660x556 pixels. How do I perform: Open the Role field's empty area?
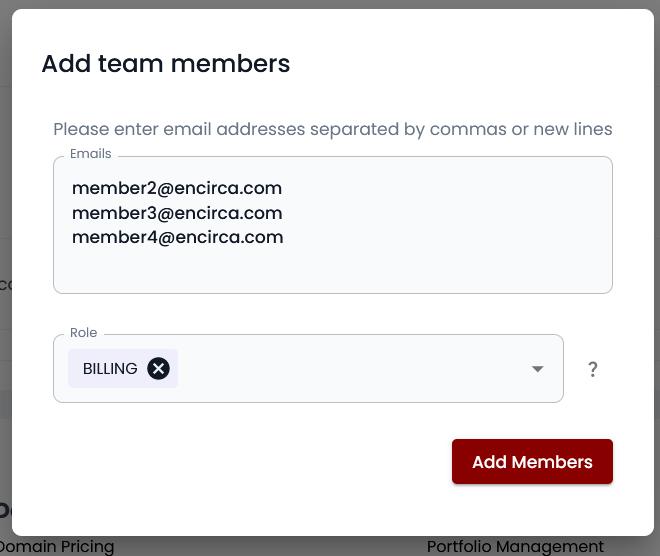350,369
